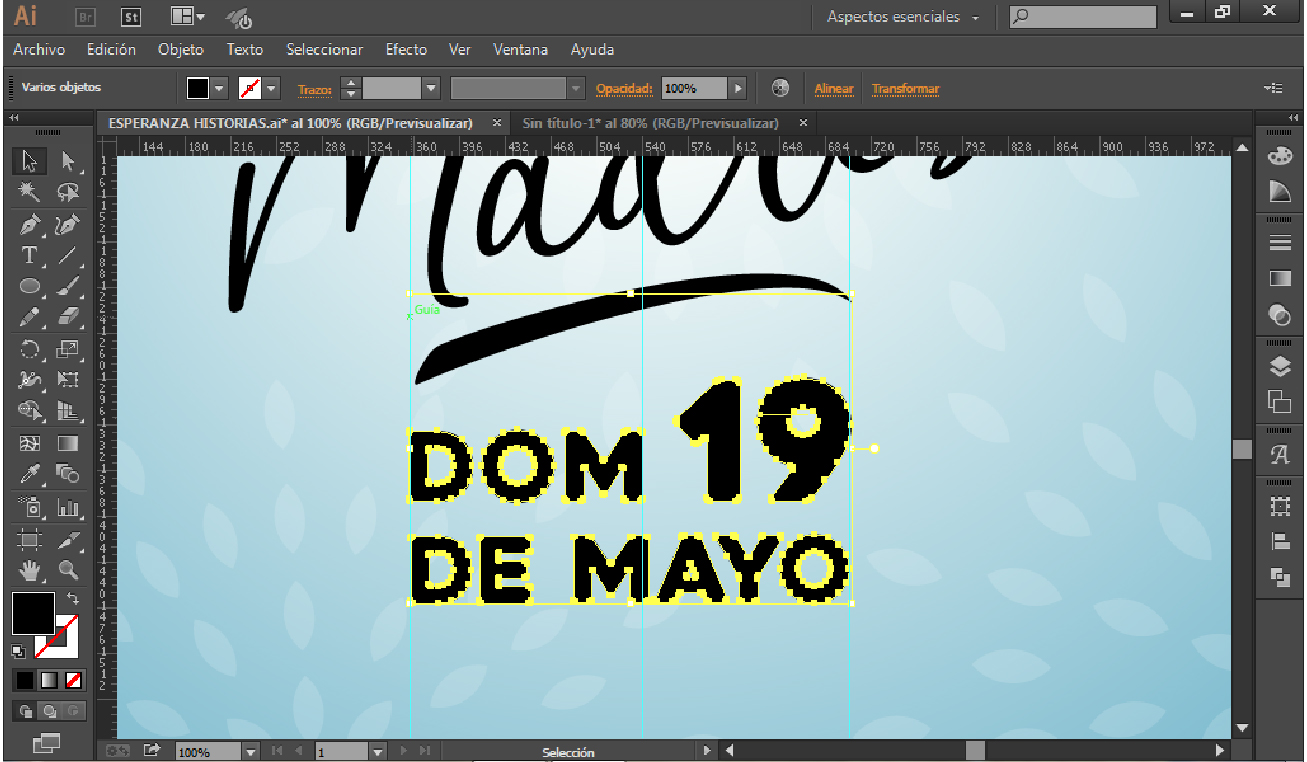Viewport: 1307px width, 762px height.
Task: Select the Paintbrush tool
Action: click(x=68, y=286)
